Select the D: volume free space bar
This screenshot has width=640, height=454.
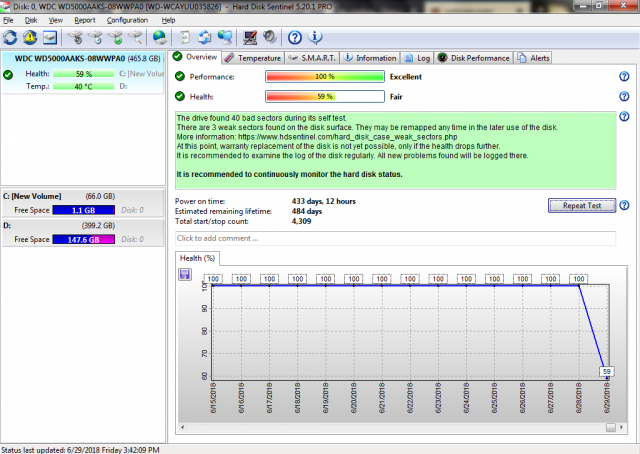(x=85, y=240)
